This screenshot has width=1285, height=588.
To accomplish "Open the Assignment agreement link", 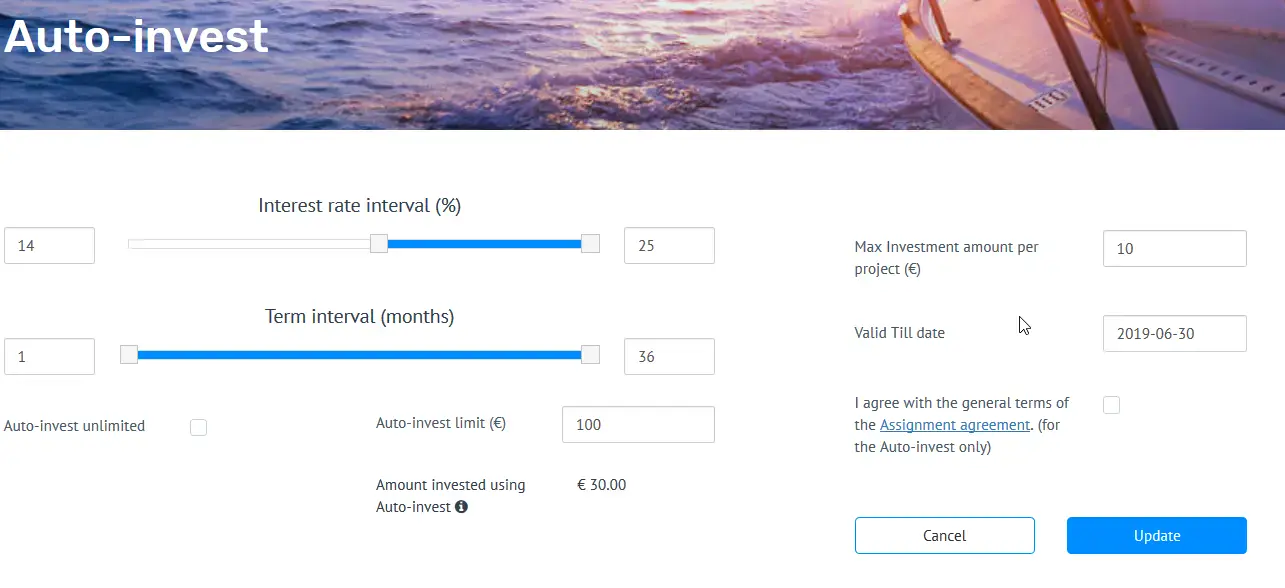I will click(x=954, y=425).
